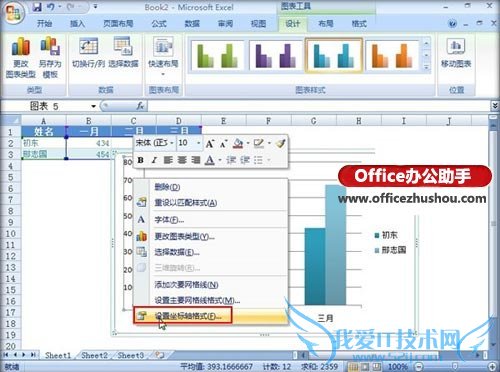The width and height of the screenshot is (500, 372).
Task: Open Quick Layout gallery
Action: tap(163, 56)
